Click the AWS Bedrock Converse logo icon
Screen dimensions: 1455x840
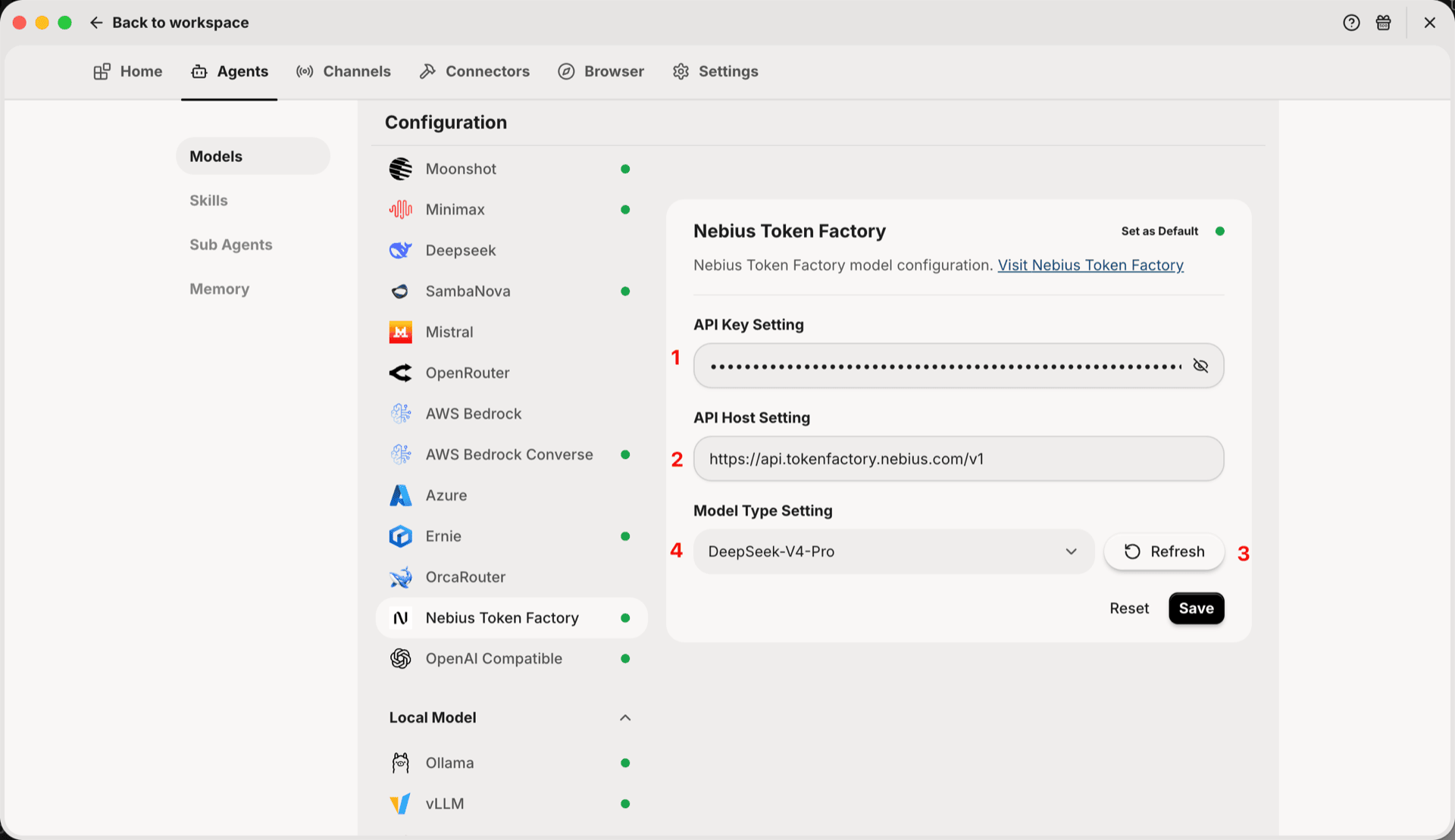coord(400,454)
